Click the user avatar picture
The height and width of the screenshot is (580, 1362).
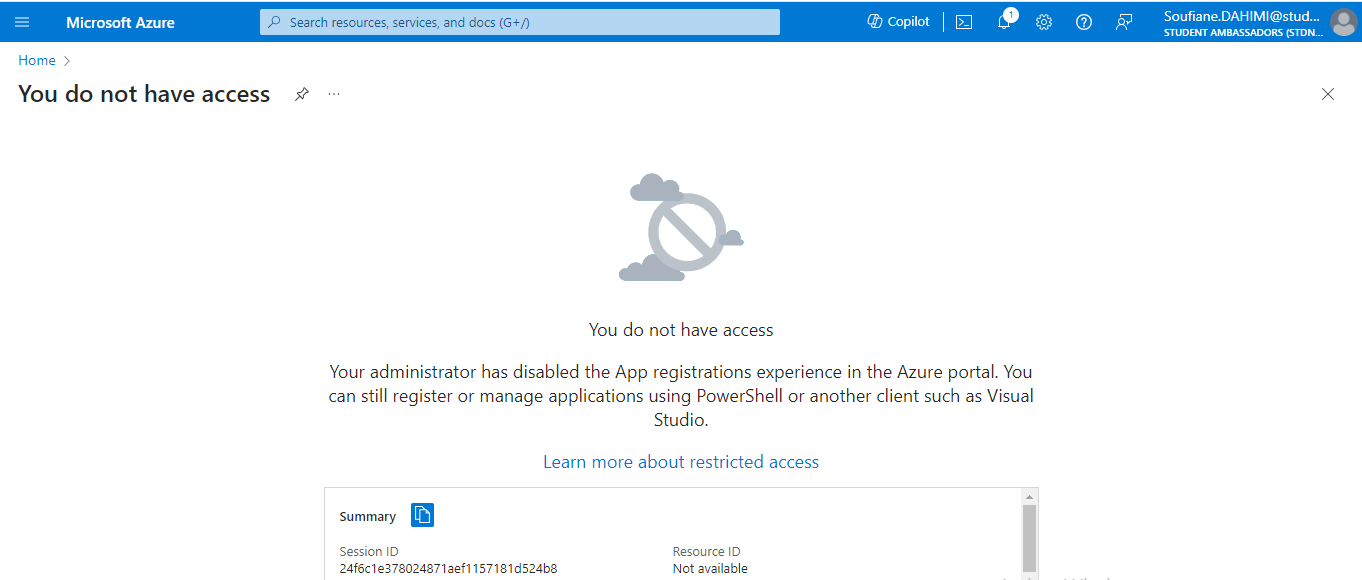click(x=1343, y=22)
